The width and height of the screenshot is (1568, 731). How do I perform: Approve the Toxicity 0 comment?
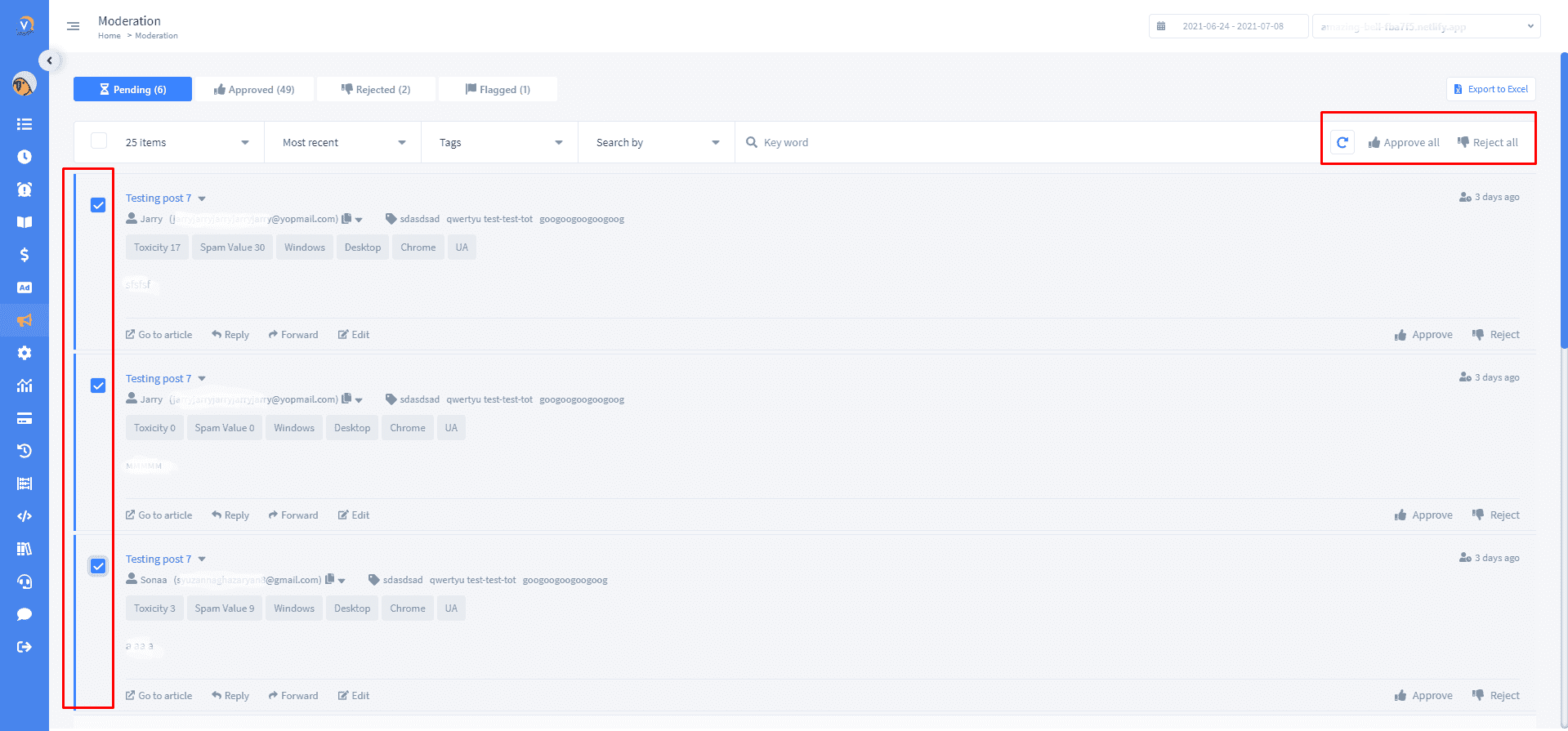(1423, 515)
